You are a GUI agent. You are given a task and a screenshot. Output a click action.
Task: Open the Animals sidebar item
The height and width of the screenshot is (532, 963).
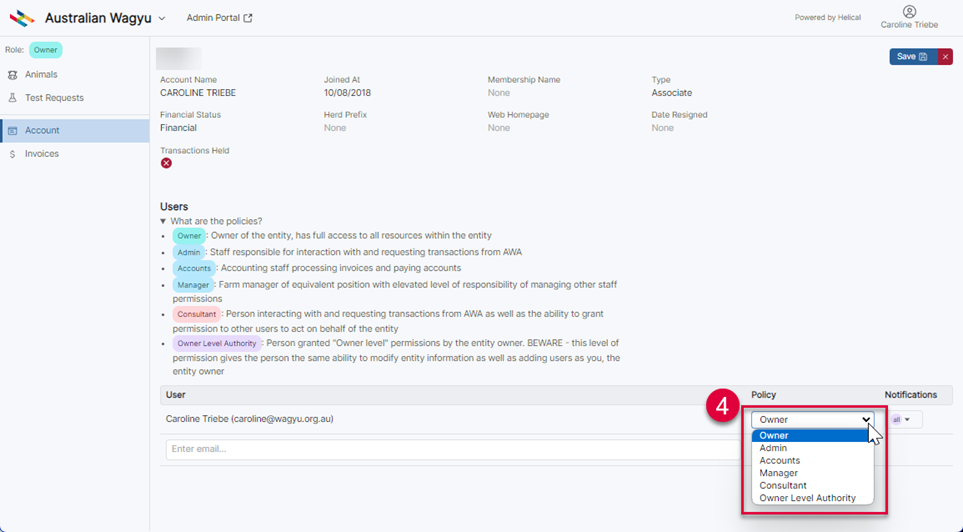coord(74,74)
